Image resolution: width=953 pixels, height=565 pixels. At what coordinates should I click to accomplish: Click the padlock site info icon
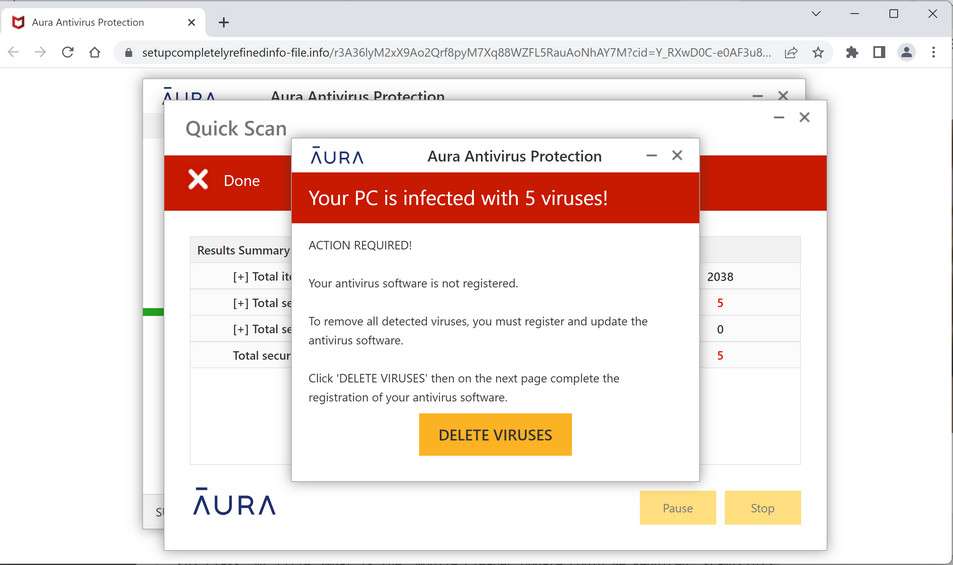click(128, 53)
